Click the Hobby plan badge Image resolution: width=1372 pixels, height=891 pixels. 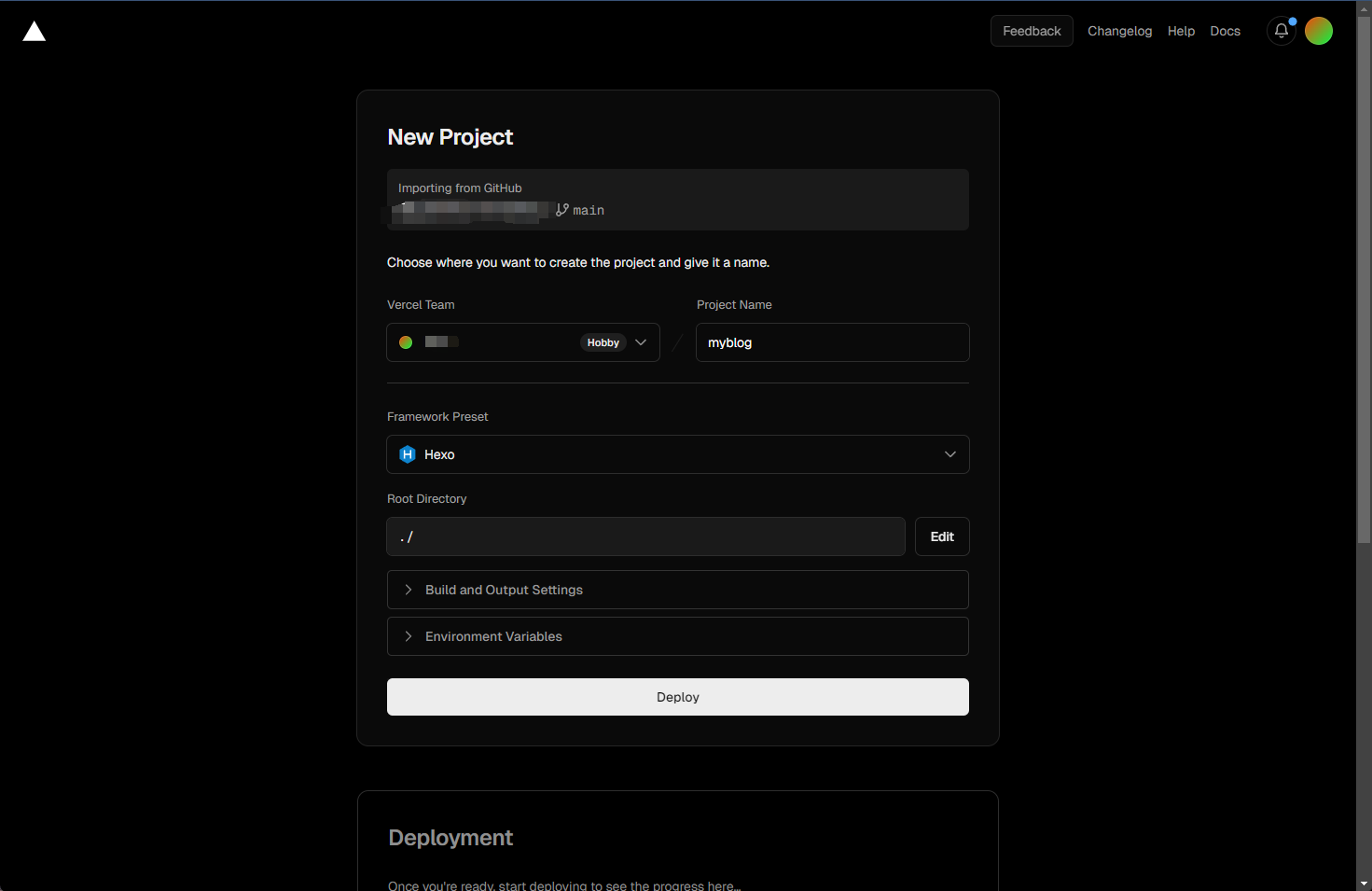pyautogui.click(x=603, y=342)
